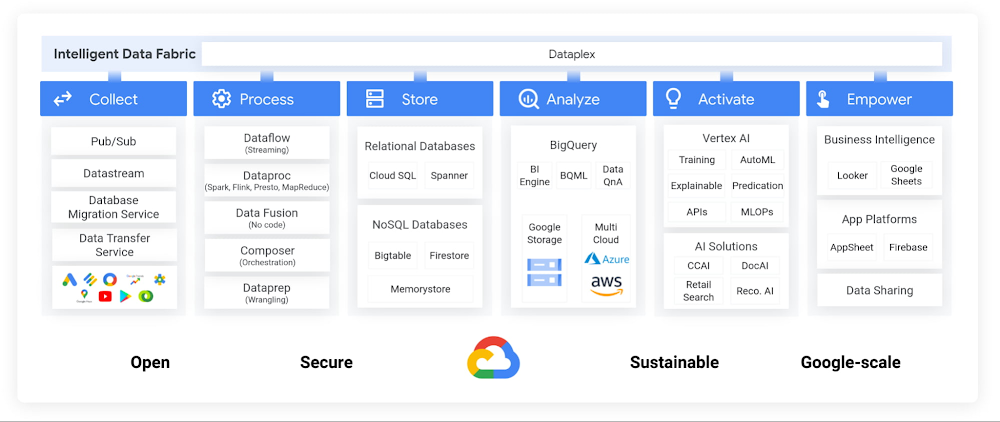Select the DocAI box

755,266
